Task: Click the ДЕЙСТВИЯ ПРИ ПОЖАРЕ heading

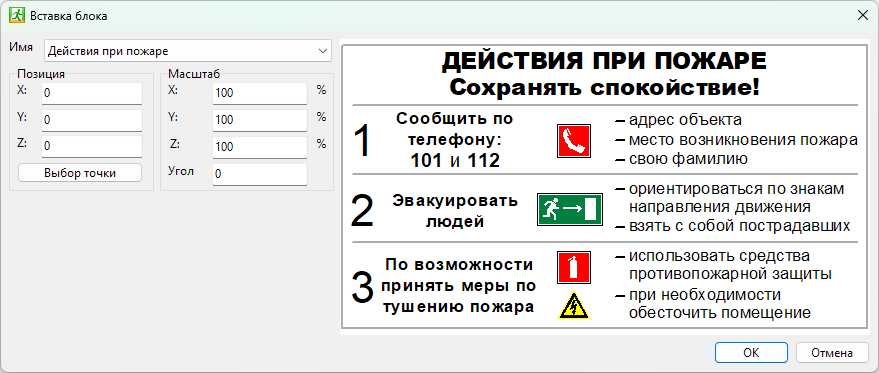Action: coord(604,61)
